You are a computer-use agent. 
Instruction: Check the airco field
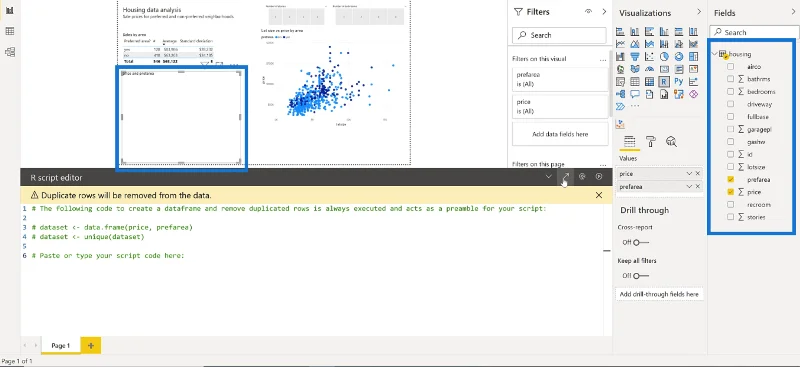coord(731,66)
